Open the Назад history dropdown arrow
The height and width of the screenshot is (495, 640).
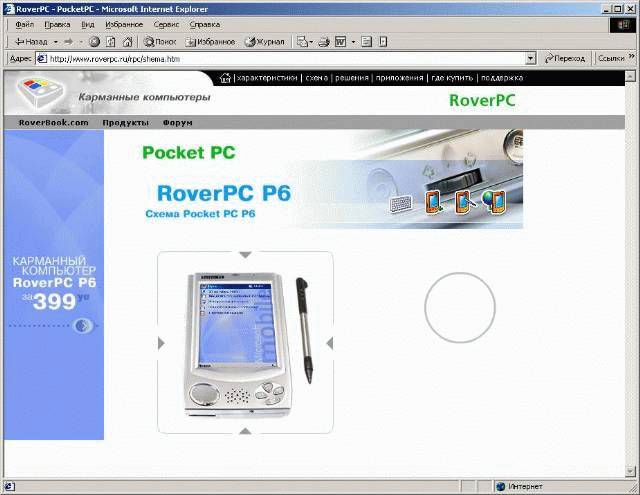(56, 42)
